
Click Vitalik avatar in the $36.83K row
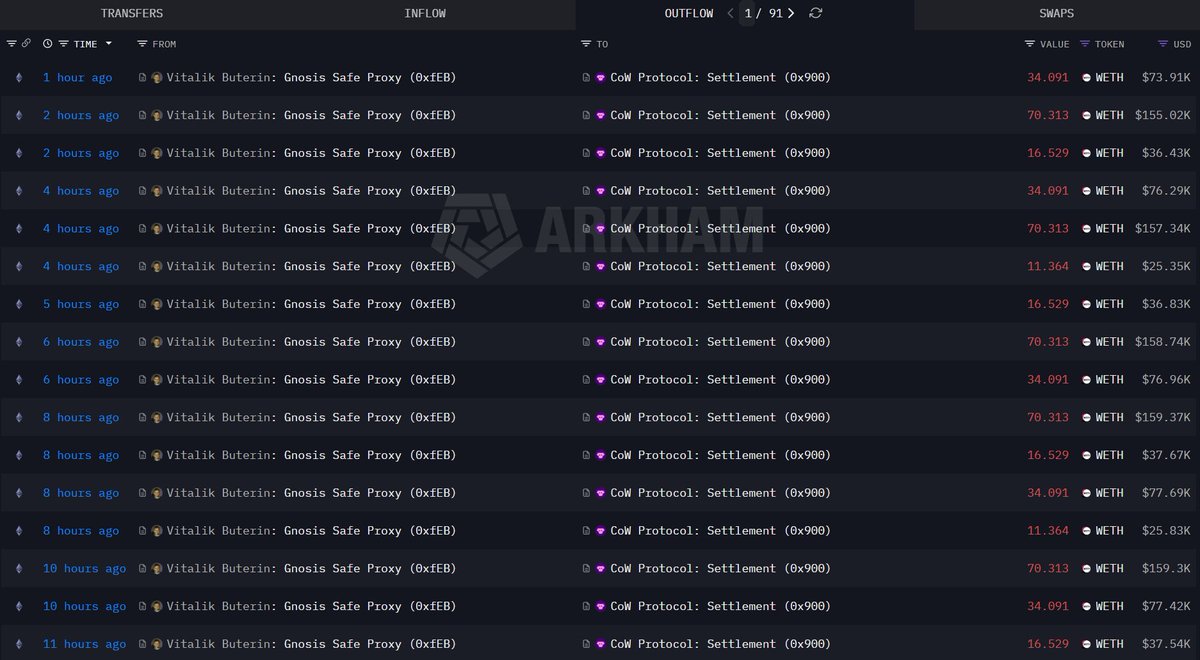157,304
